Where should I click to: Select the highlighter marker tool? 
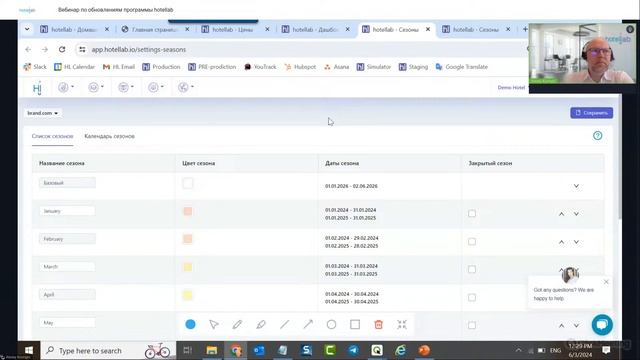261,324
